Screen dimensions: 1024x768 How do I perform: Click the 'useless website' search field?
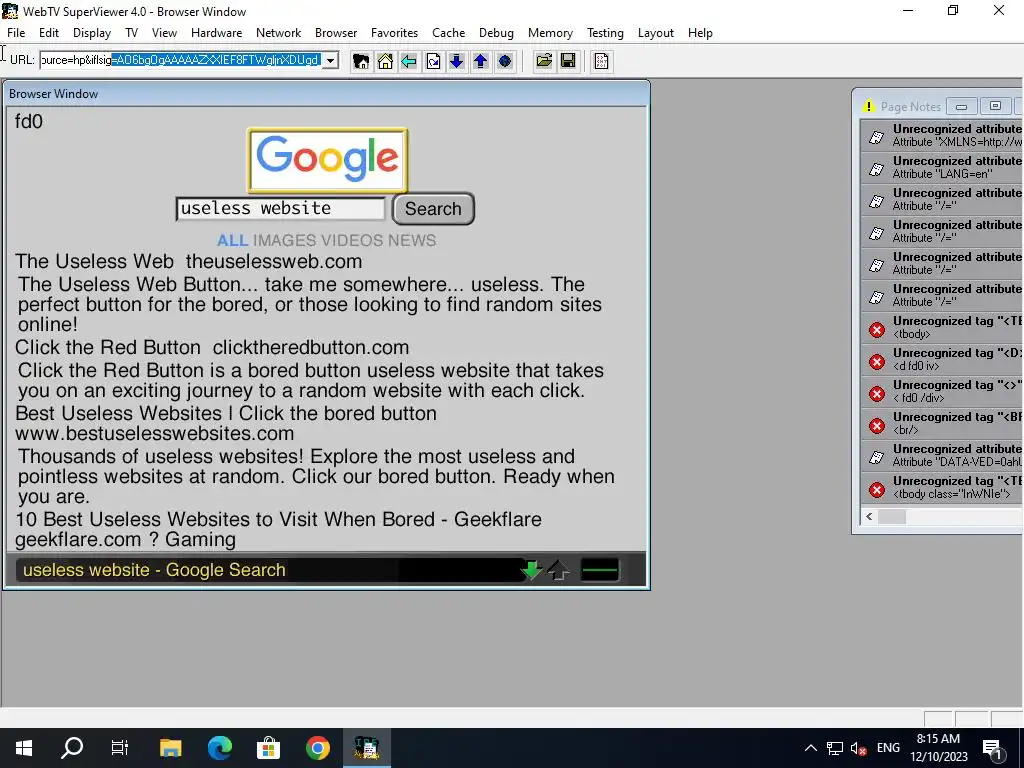[281, 209]
